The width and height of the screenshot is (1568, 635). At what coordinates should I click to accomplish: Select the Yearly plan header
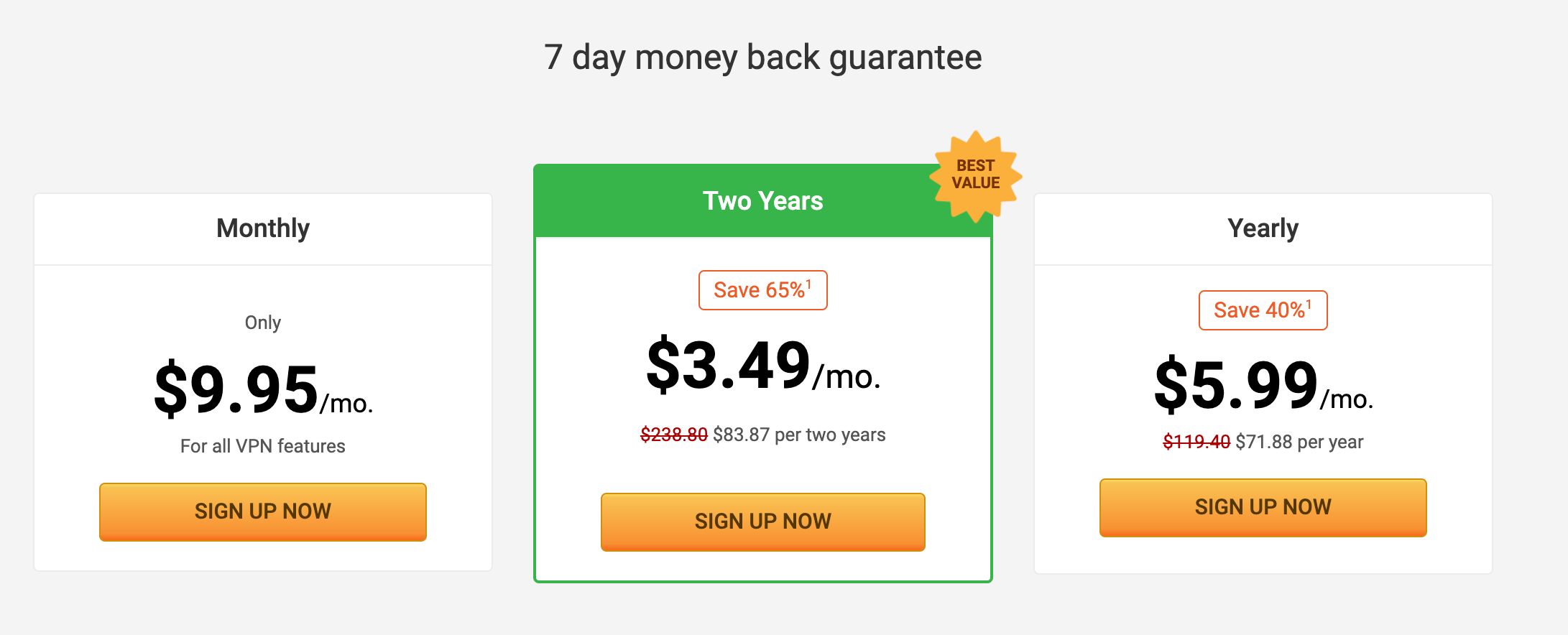coord(1263,228)
